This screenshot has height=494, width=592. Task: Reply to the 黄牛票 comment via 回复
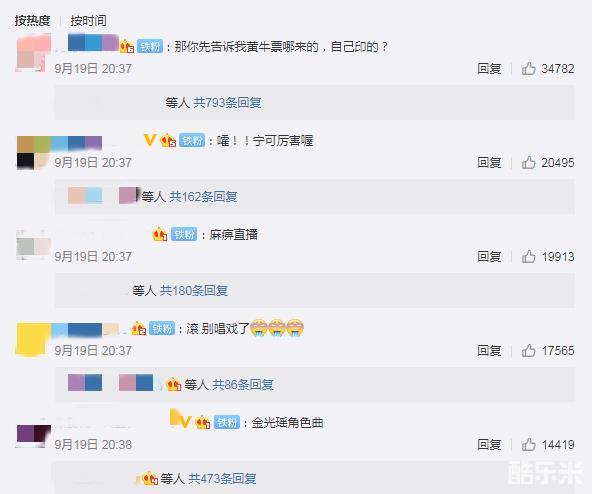pyautogui.click(x=489, y=69)
